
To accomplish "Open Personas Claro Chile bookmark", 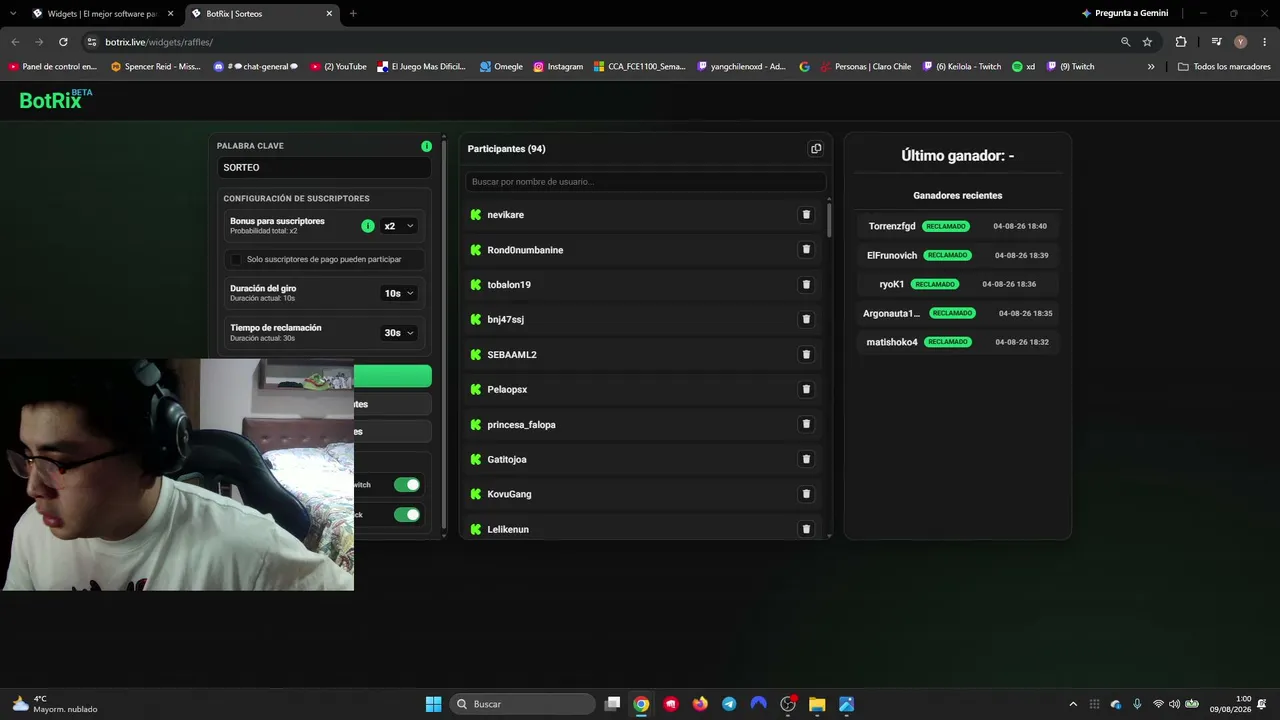I will [865, 67].
